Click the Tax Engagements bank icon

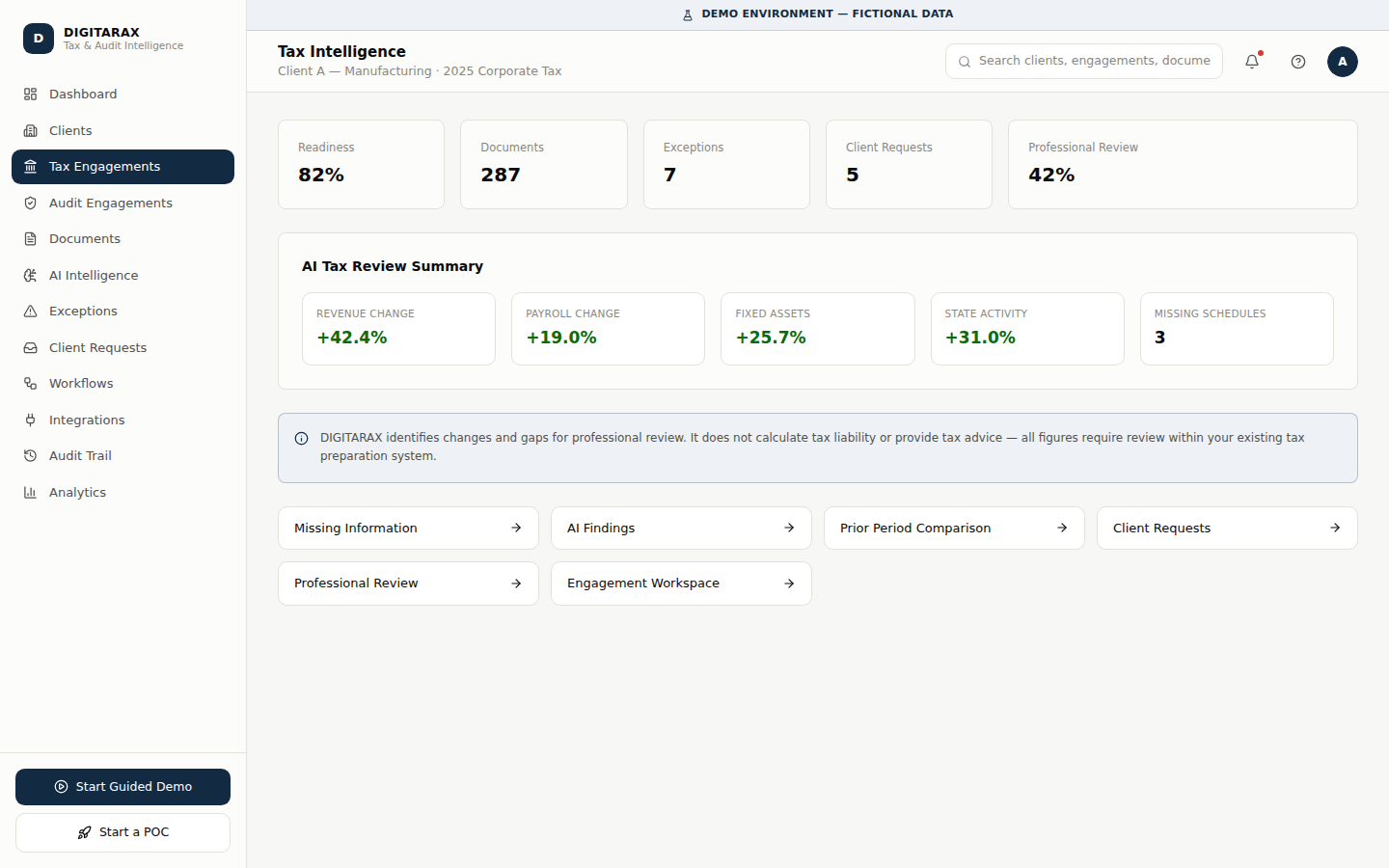click(x=30, y=167)
